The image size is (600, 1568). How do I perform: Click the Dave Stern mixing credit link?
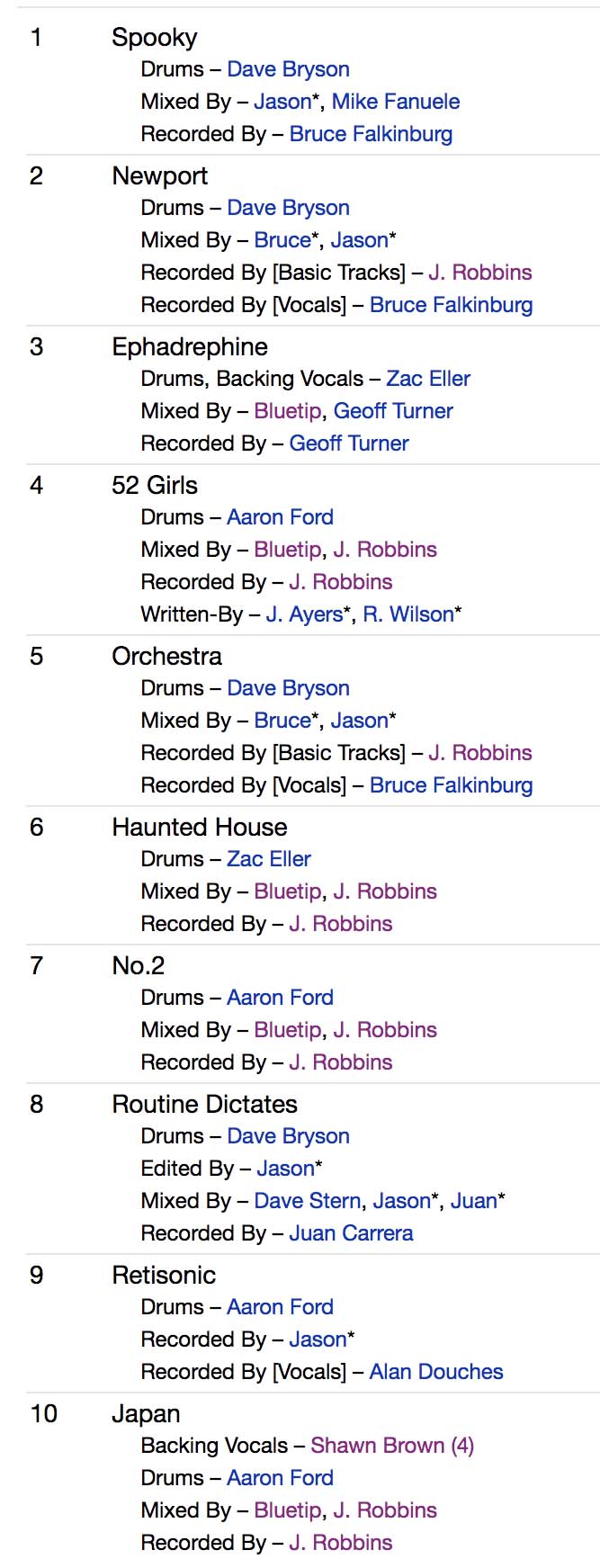click(308, 1201)
